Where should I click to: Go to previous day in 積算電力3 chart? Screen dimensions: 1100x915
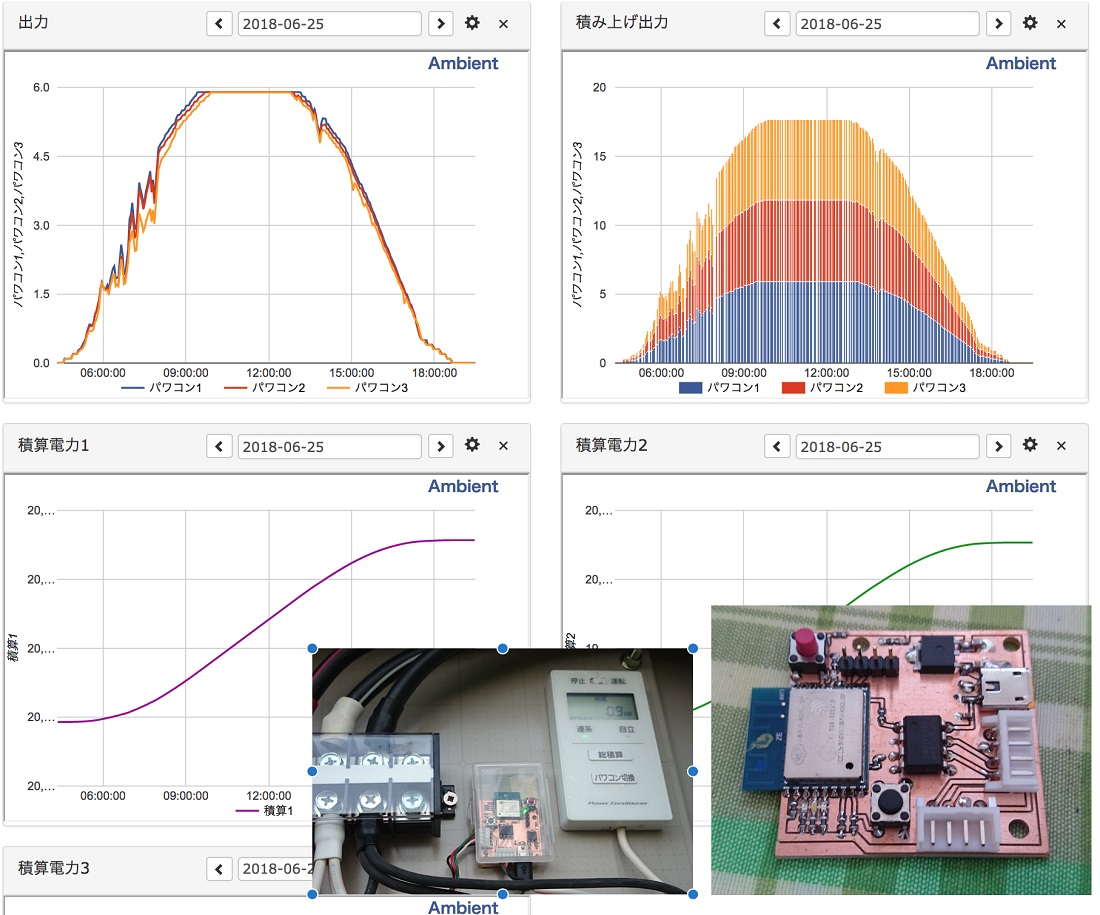(219, 868)
